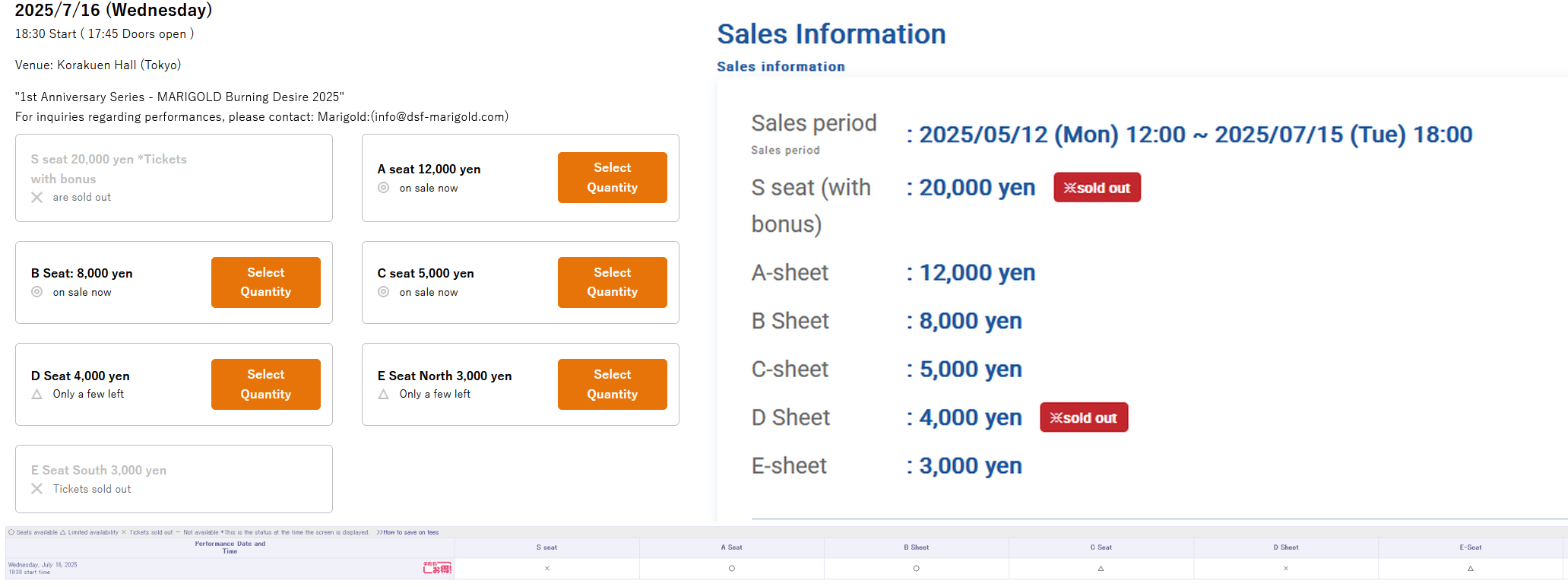This screenshot has height=587, width=1568.
Task: Click the sold-out X icon on S seat card
Action: (36, 197)
